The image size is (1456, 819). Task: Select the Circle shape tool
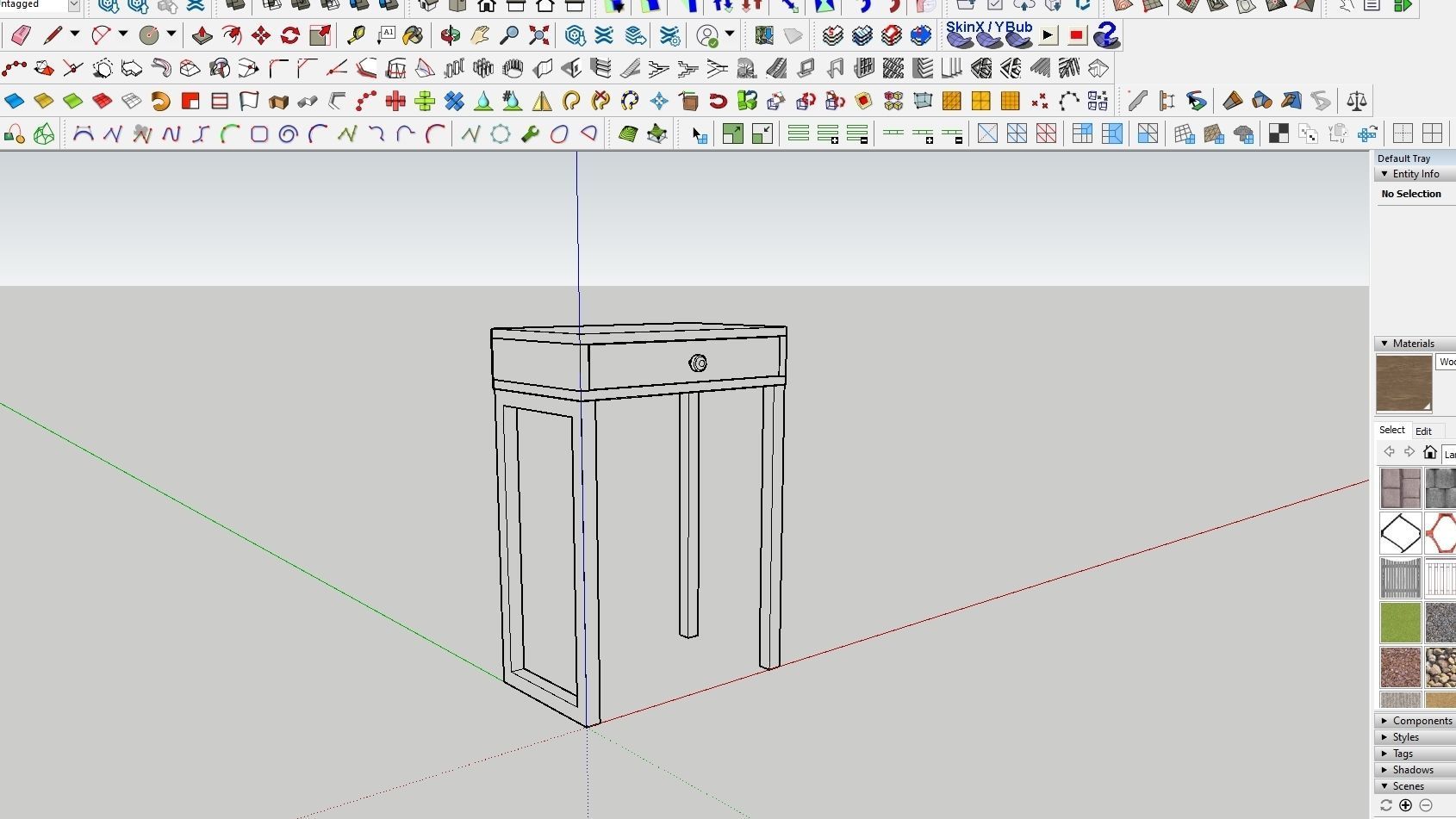click(149, 35)
